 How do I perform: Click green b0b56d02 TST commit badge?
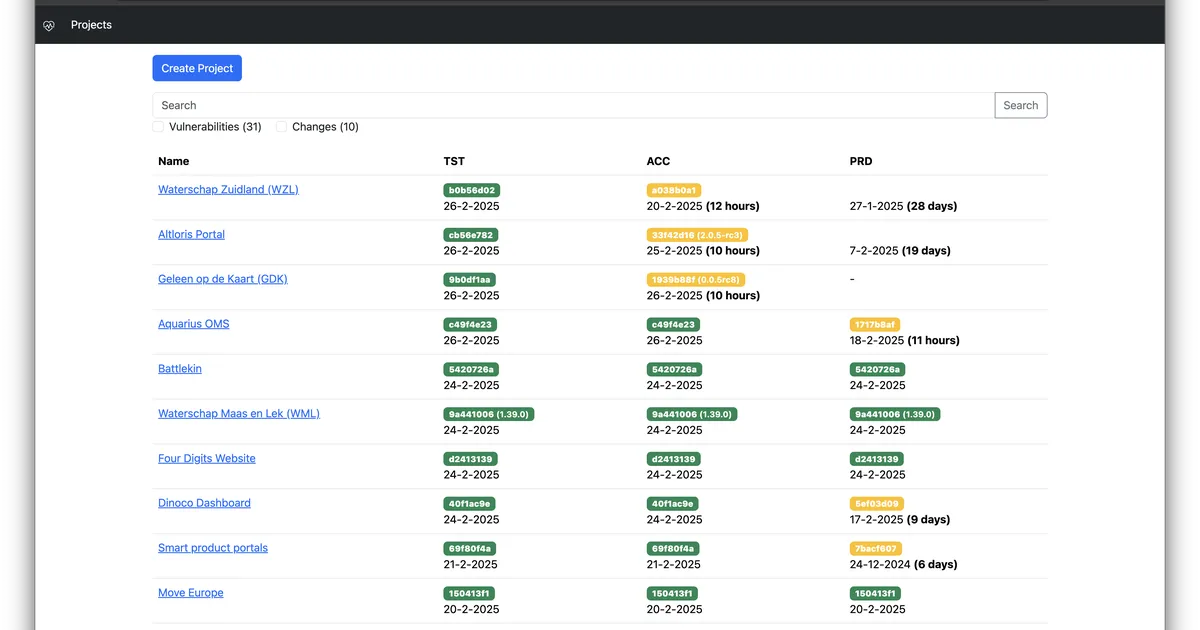[x=471, y=190]
